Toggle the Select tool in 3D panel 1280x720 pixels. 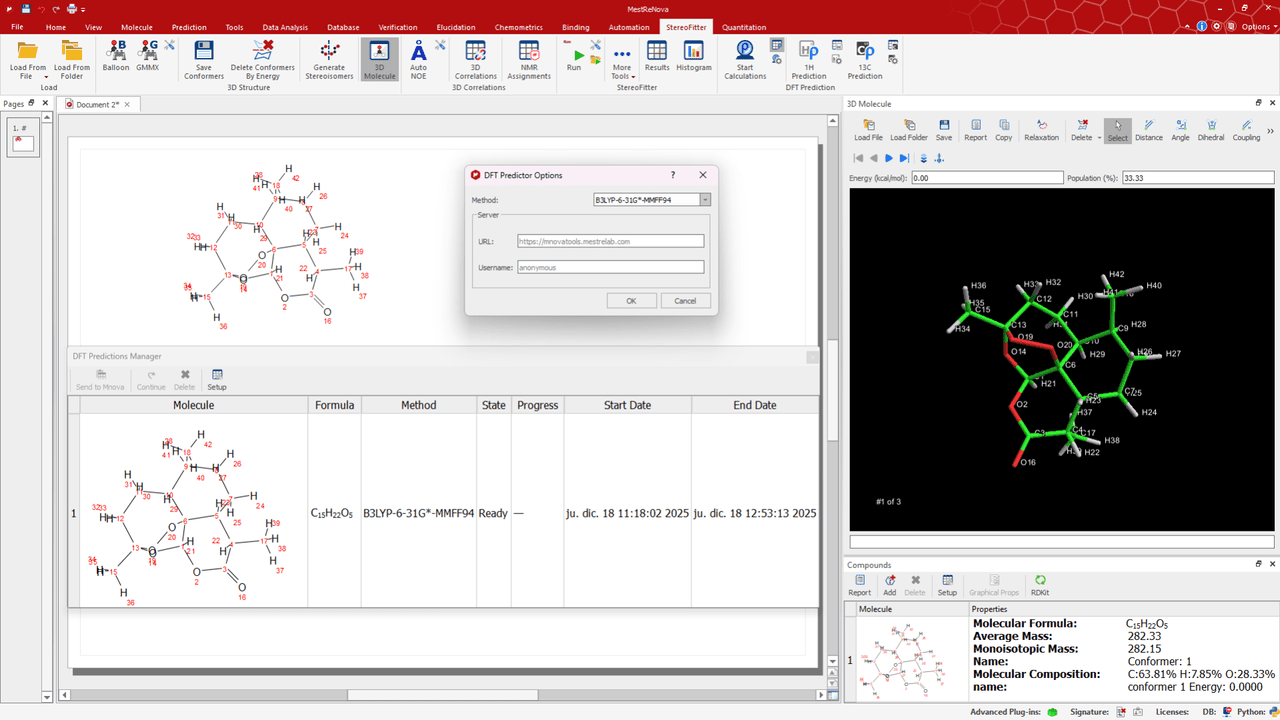coord(1117,131)
